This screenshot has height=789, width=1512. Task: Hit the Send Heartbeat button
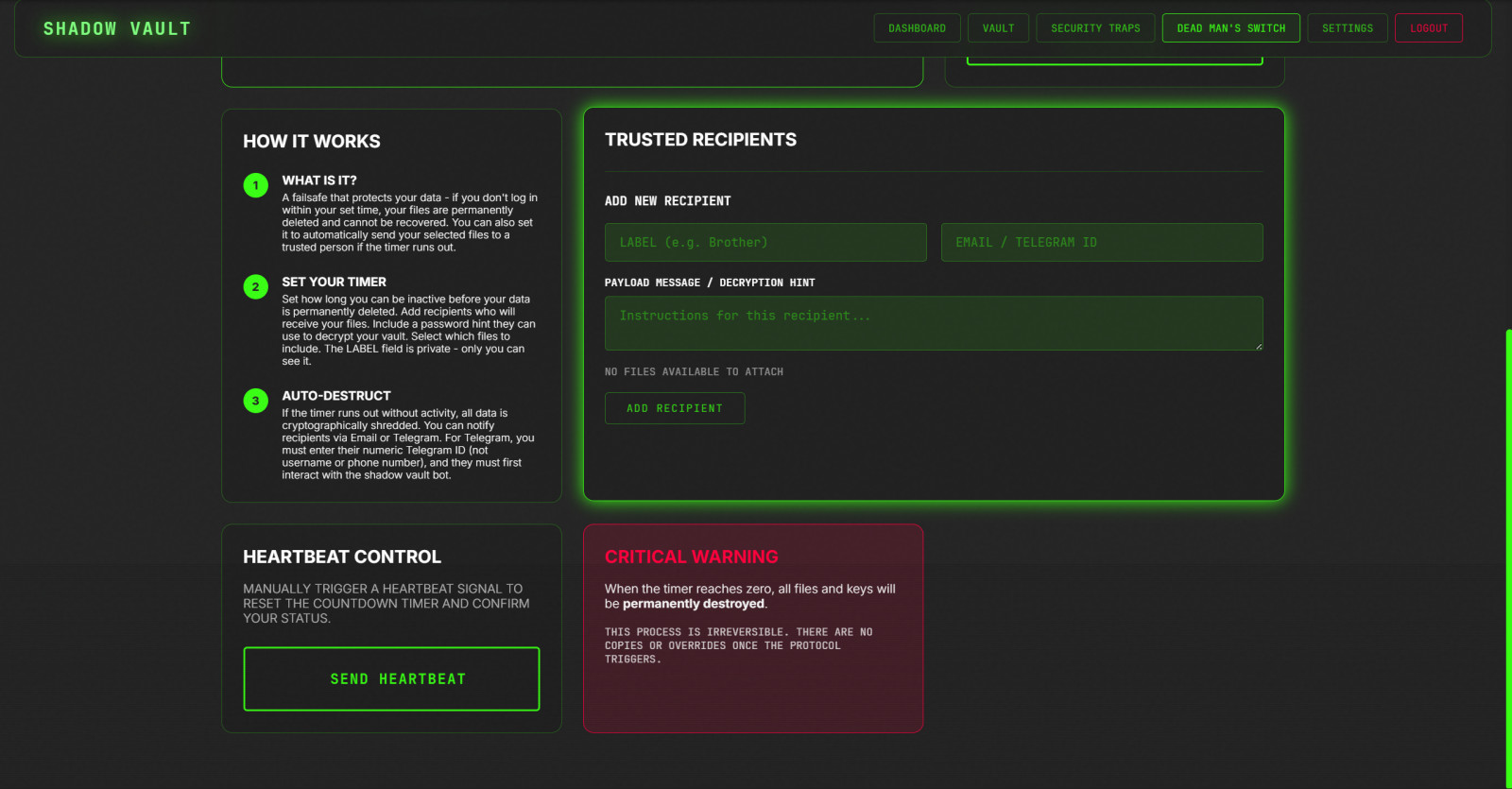tap(391, 678)
